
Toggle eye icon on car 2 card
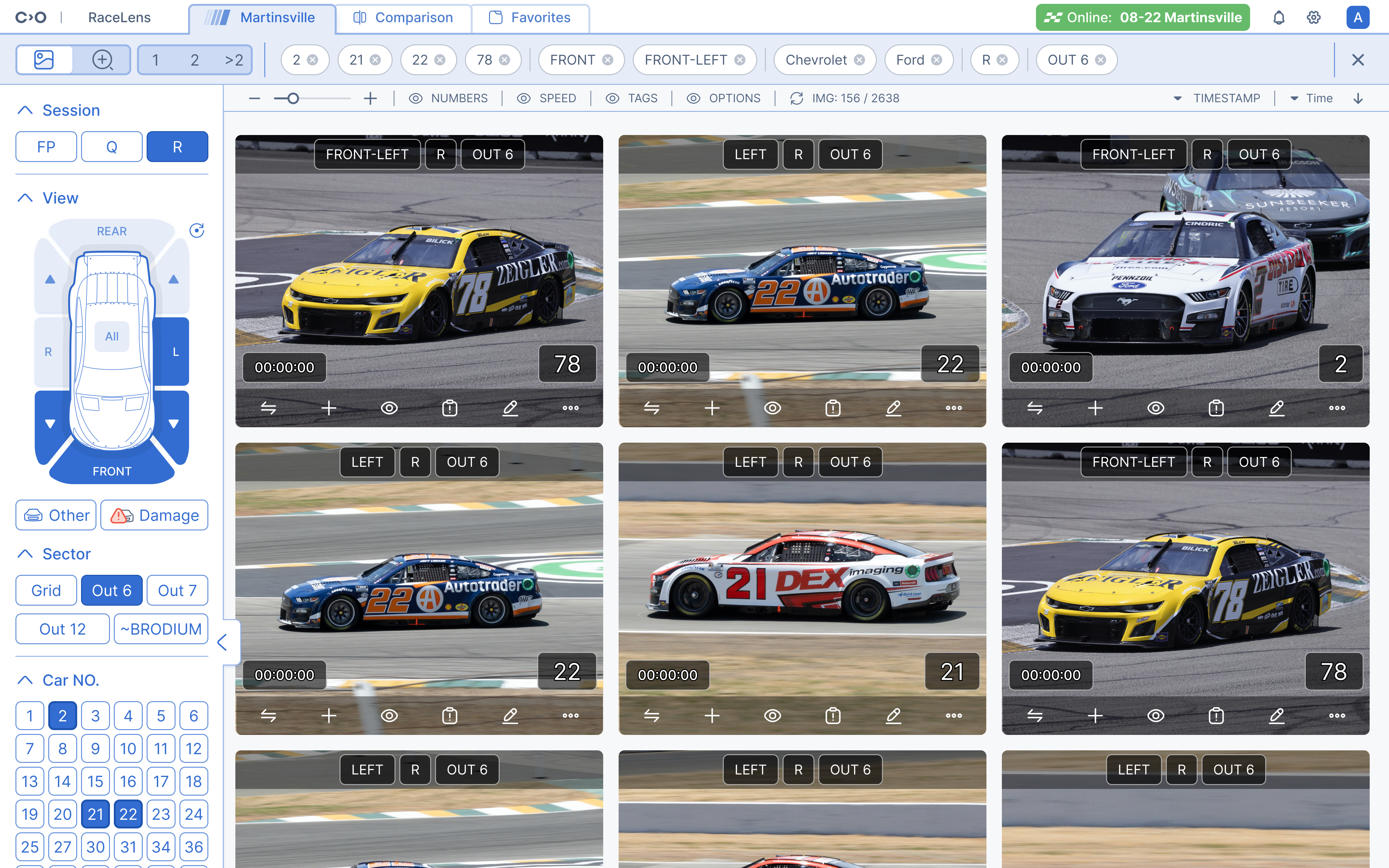pos(1156,408)
